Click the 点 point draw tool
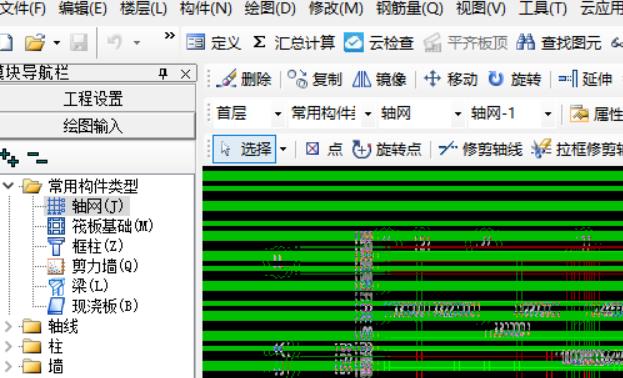This screenshot has height=378, width=623. pos(324,149)
